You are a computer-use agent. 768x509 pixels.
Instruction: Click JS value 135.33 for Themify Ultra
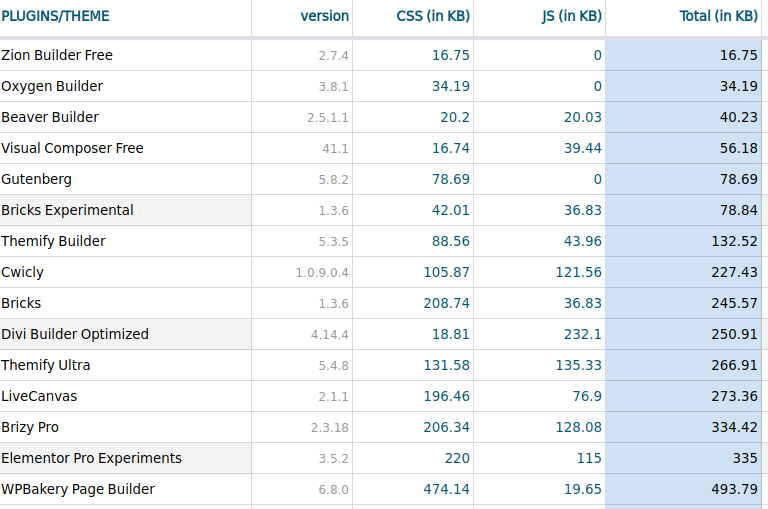(x=578, y=365)
